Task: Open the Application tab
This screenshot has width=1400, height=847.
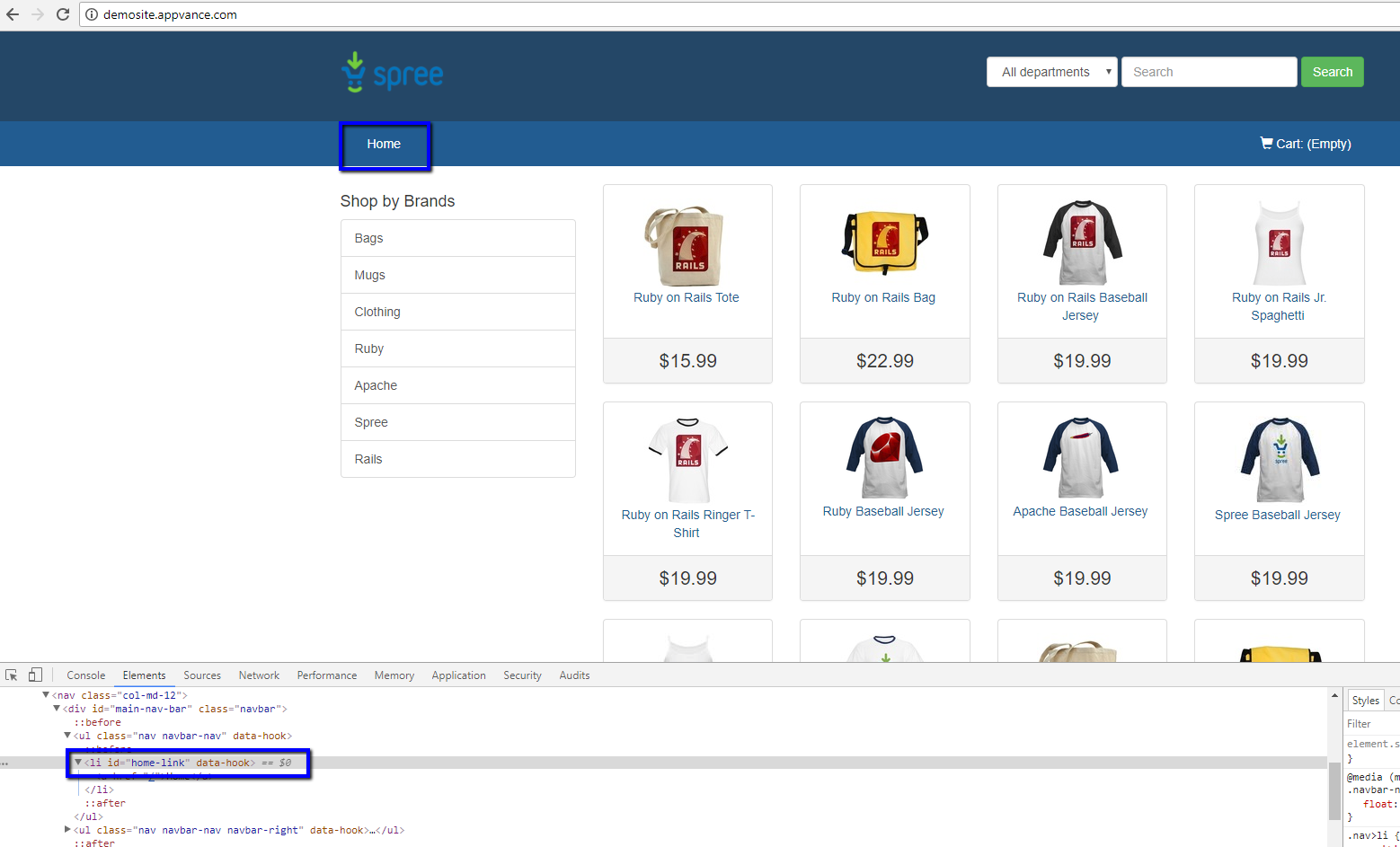Action: 458,675
